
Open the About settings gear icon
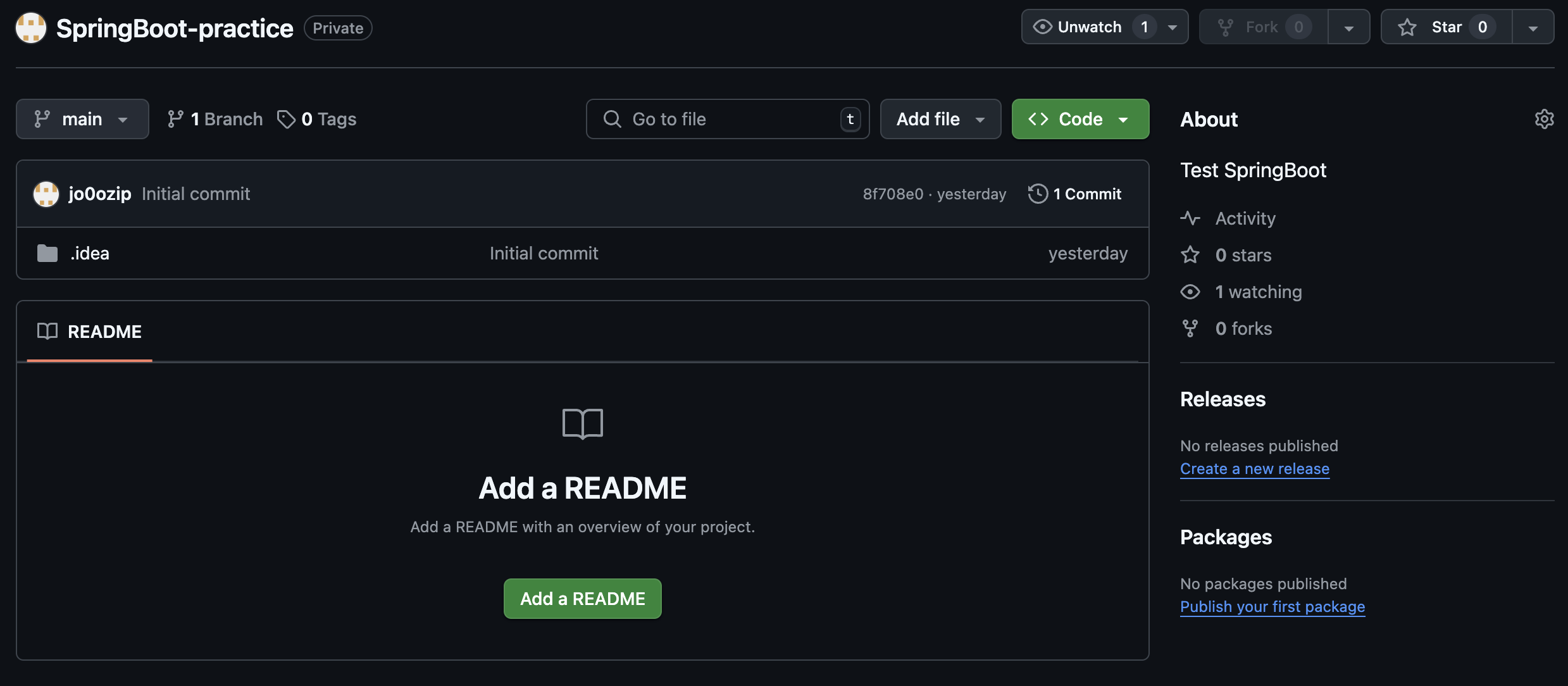click(x=1544, y=119)
